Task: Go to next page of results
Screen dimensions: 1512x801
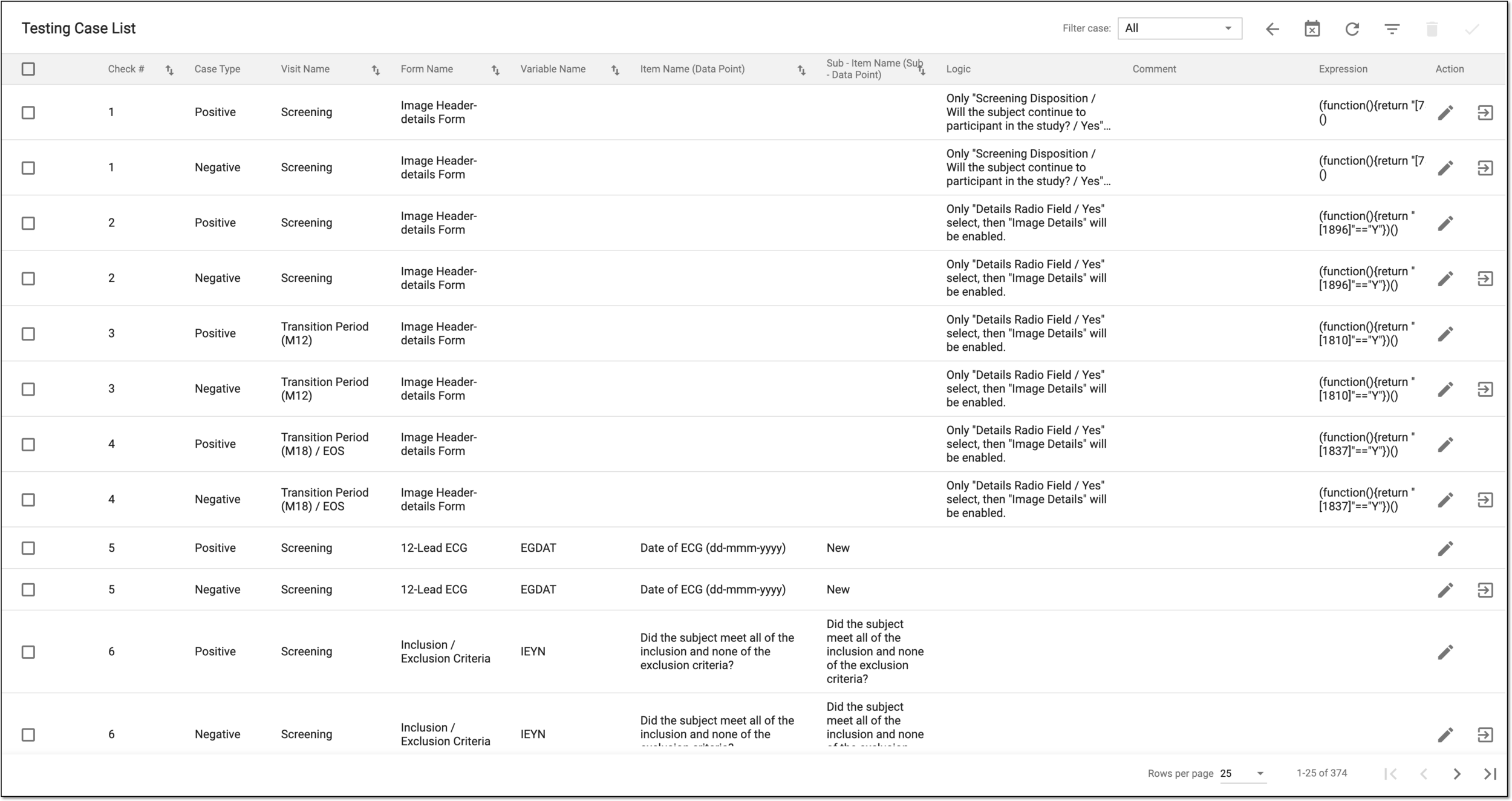Action: pyautogui.click(x=1457, y=774)
